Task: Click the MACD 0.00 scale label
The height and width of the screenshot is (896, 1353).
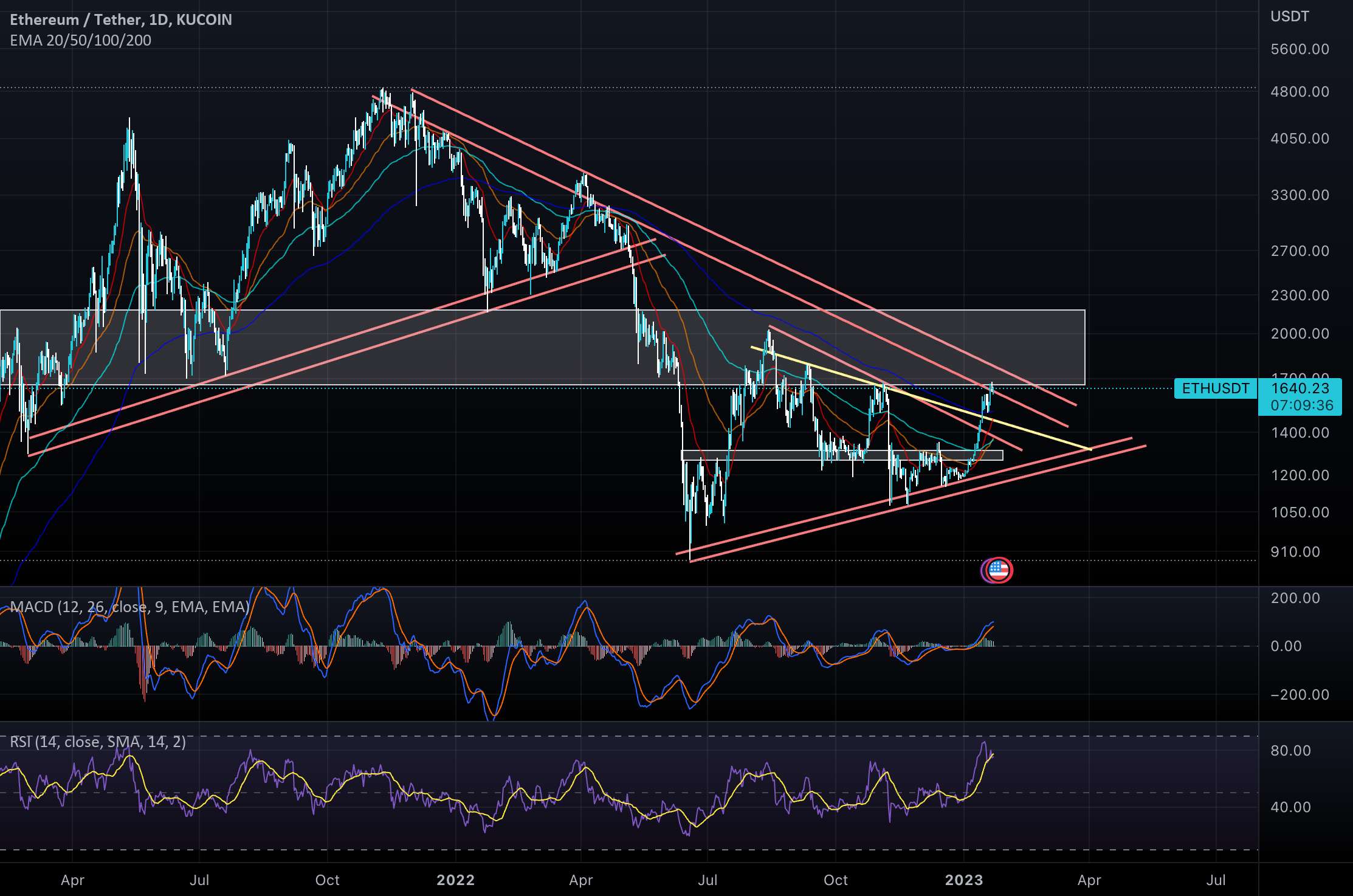Action: (x=1286, y=646)
